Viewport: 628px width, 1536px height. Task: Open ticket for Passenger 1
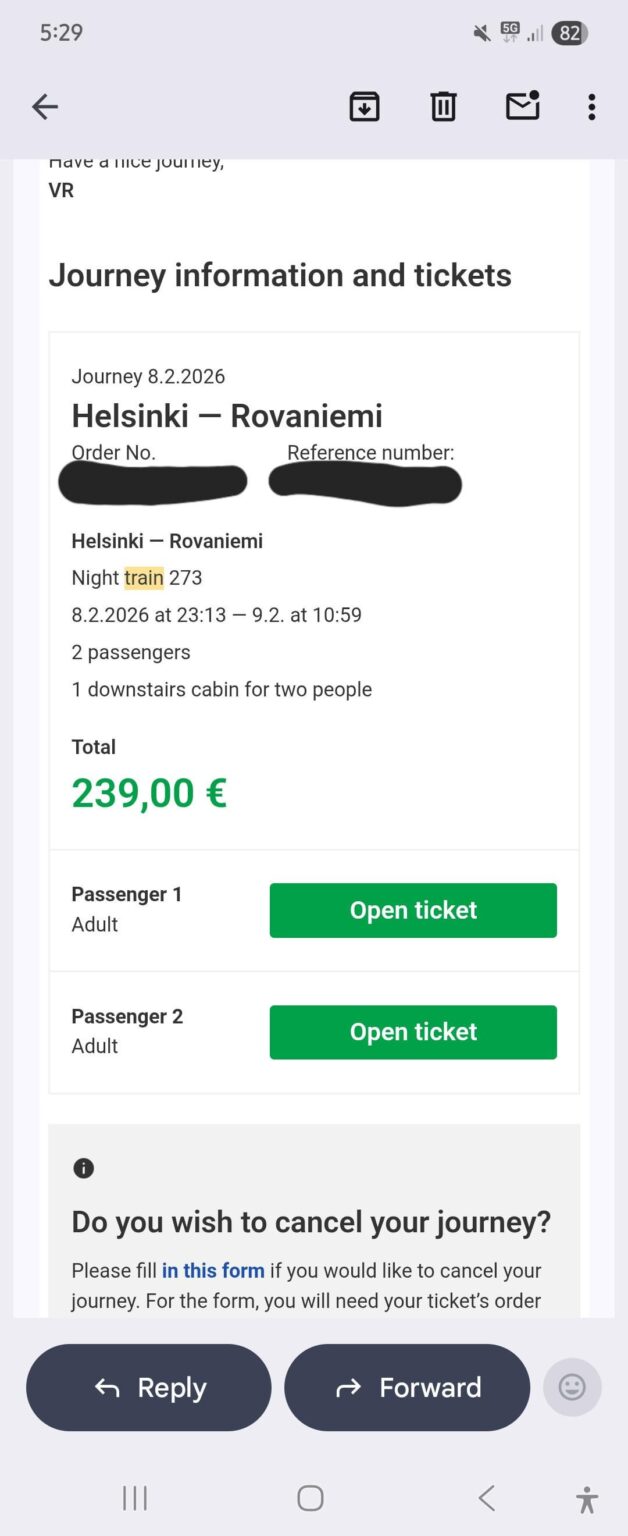[x=413, y=910]
